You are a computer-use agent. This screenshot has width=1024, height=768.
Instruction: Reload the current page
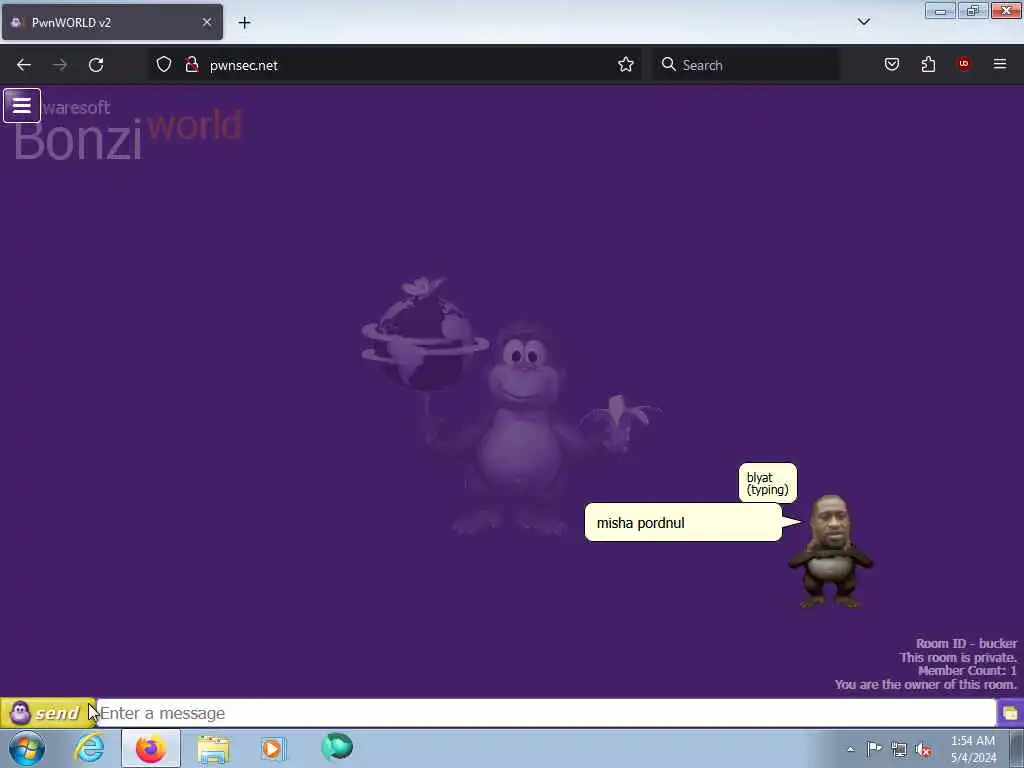pos(96,65)
